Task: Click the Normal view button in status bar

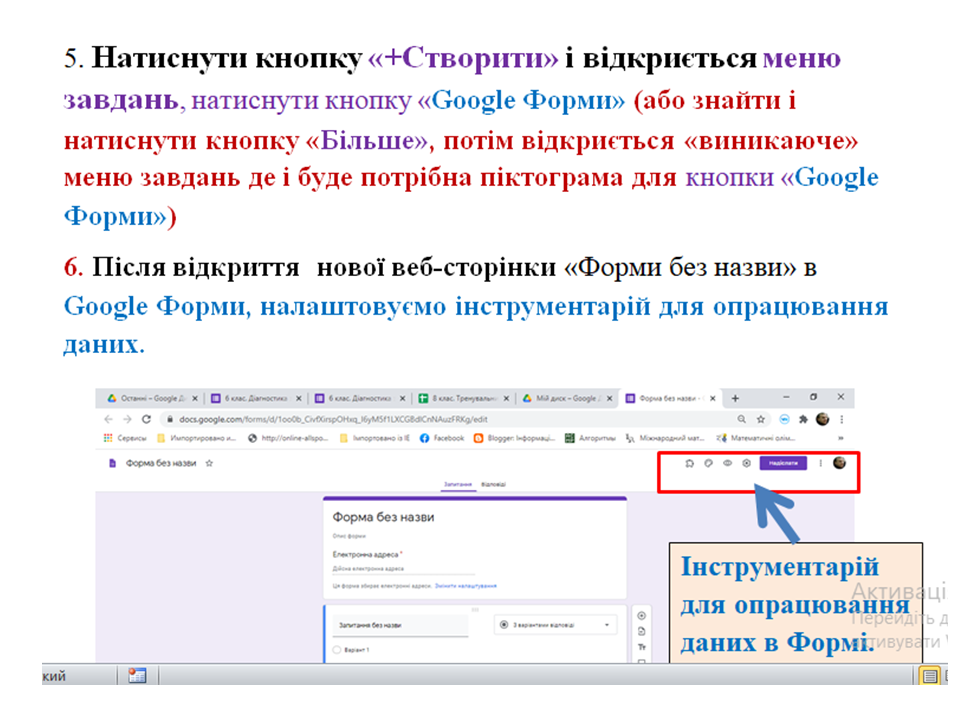Action: pos(930,676)
